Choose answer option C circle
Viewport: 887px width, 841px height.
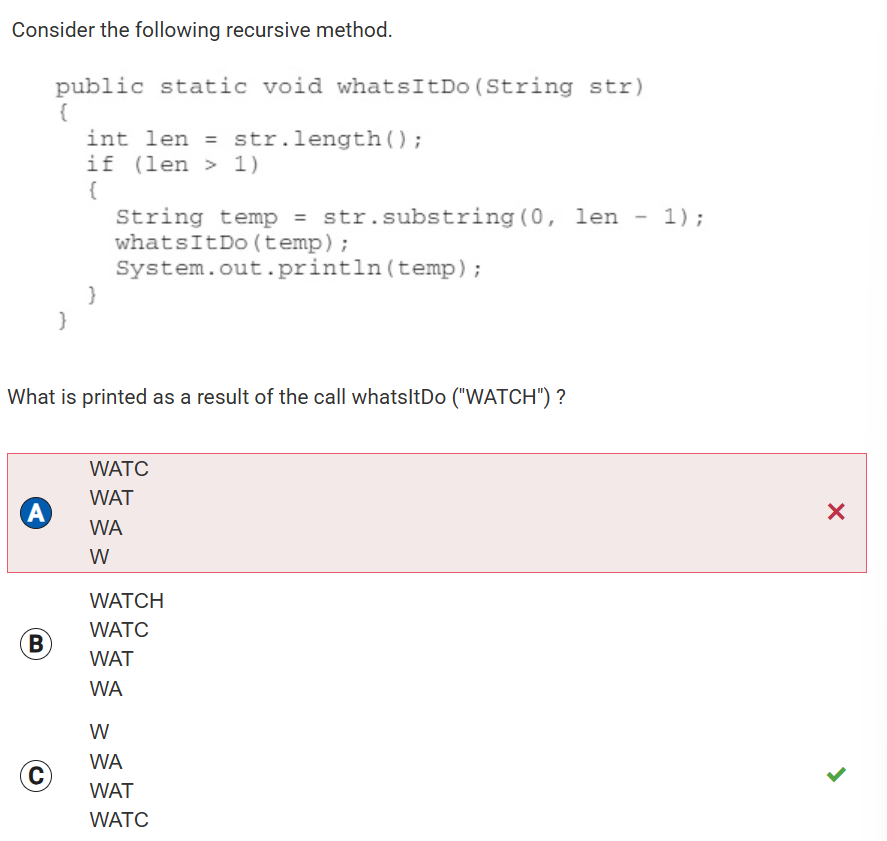pyautogui.click(x=36, y=775)
